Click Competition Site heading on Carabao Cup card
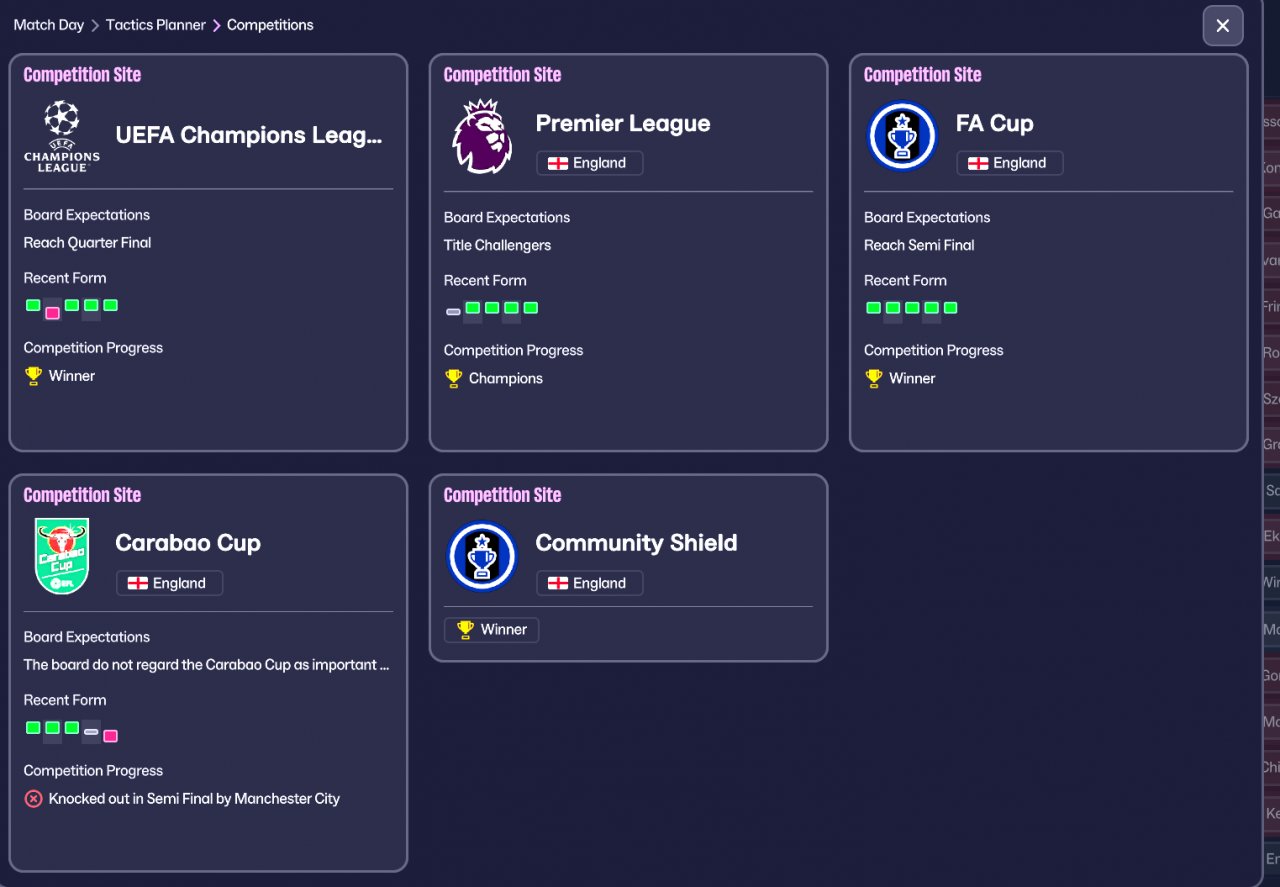 click(x=82, y=495)
